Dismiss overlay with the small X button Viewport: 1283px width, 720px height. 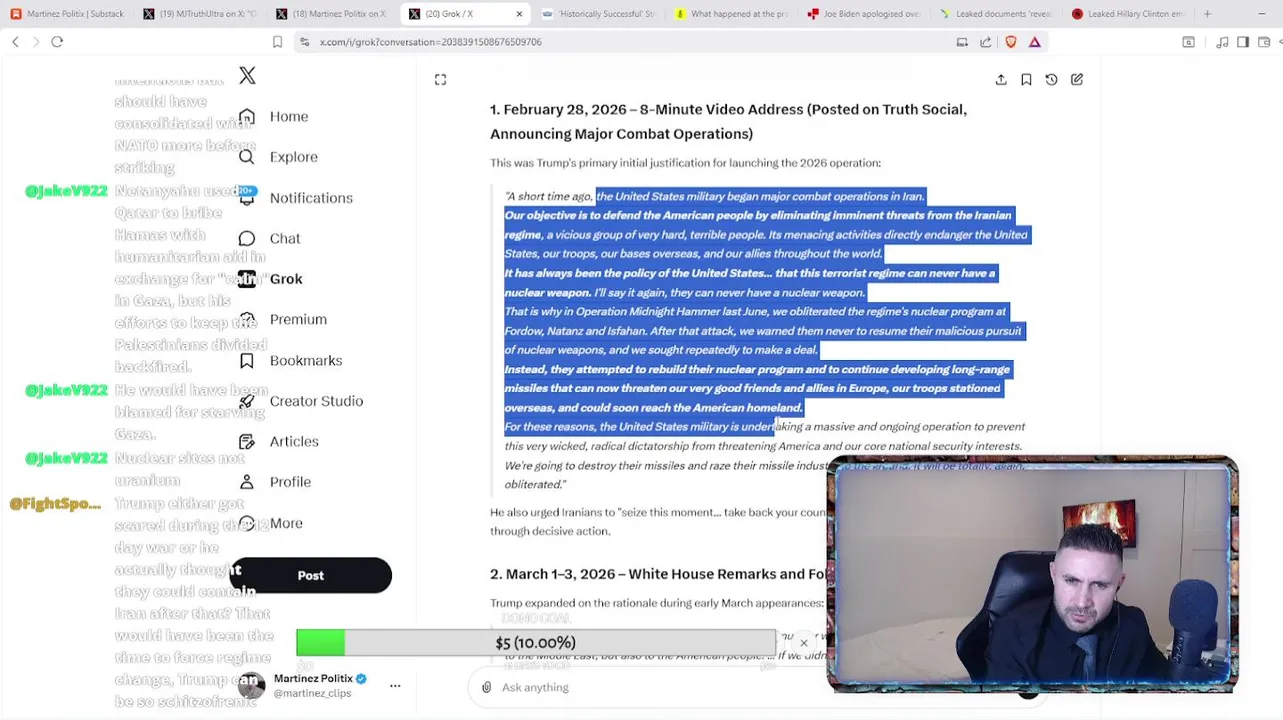[803, 643]
